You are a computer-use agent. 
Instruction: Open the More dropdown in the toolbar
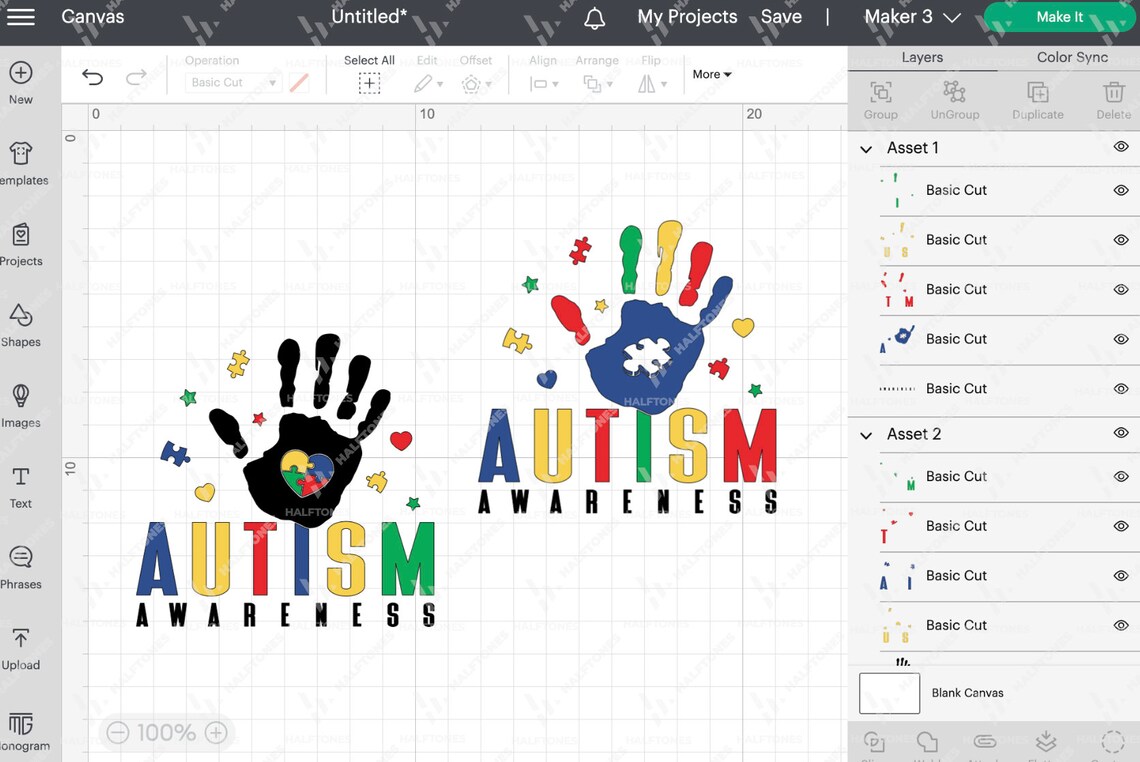point(711,74)
